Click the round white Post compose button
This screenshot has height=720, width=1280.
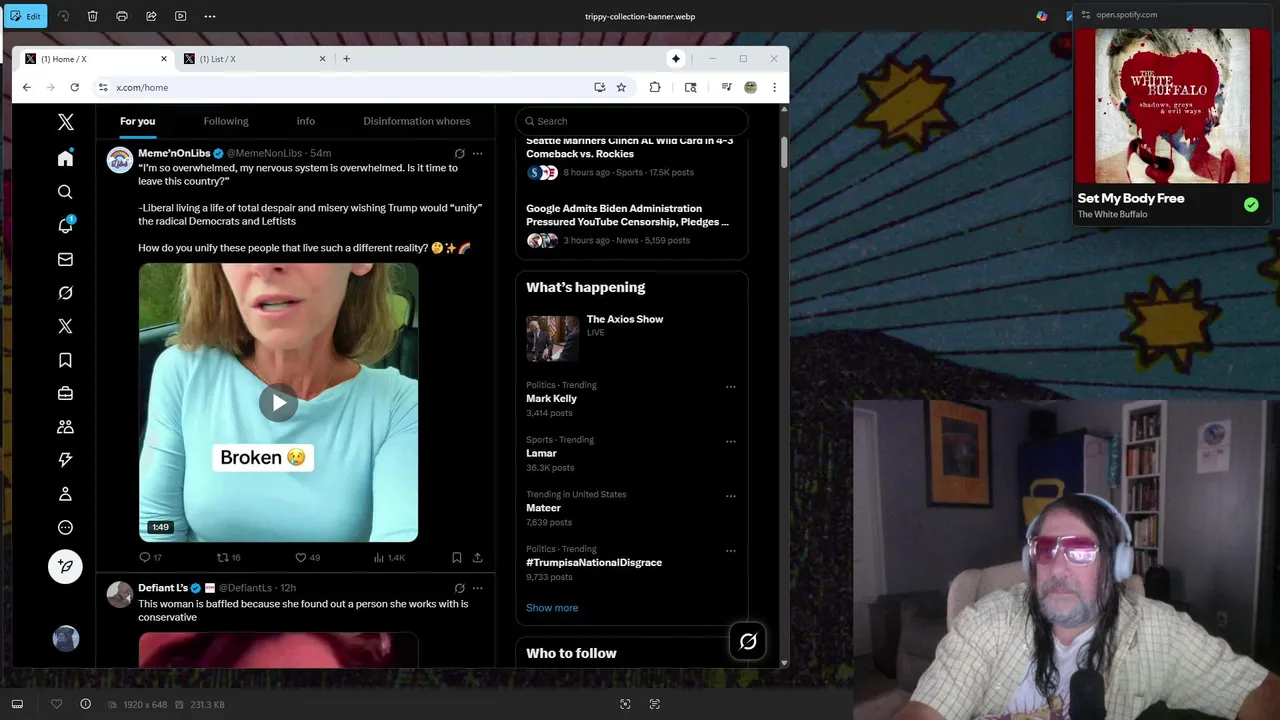[x=65, y=566]
